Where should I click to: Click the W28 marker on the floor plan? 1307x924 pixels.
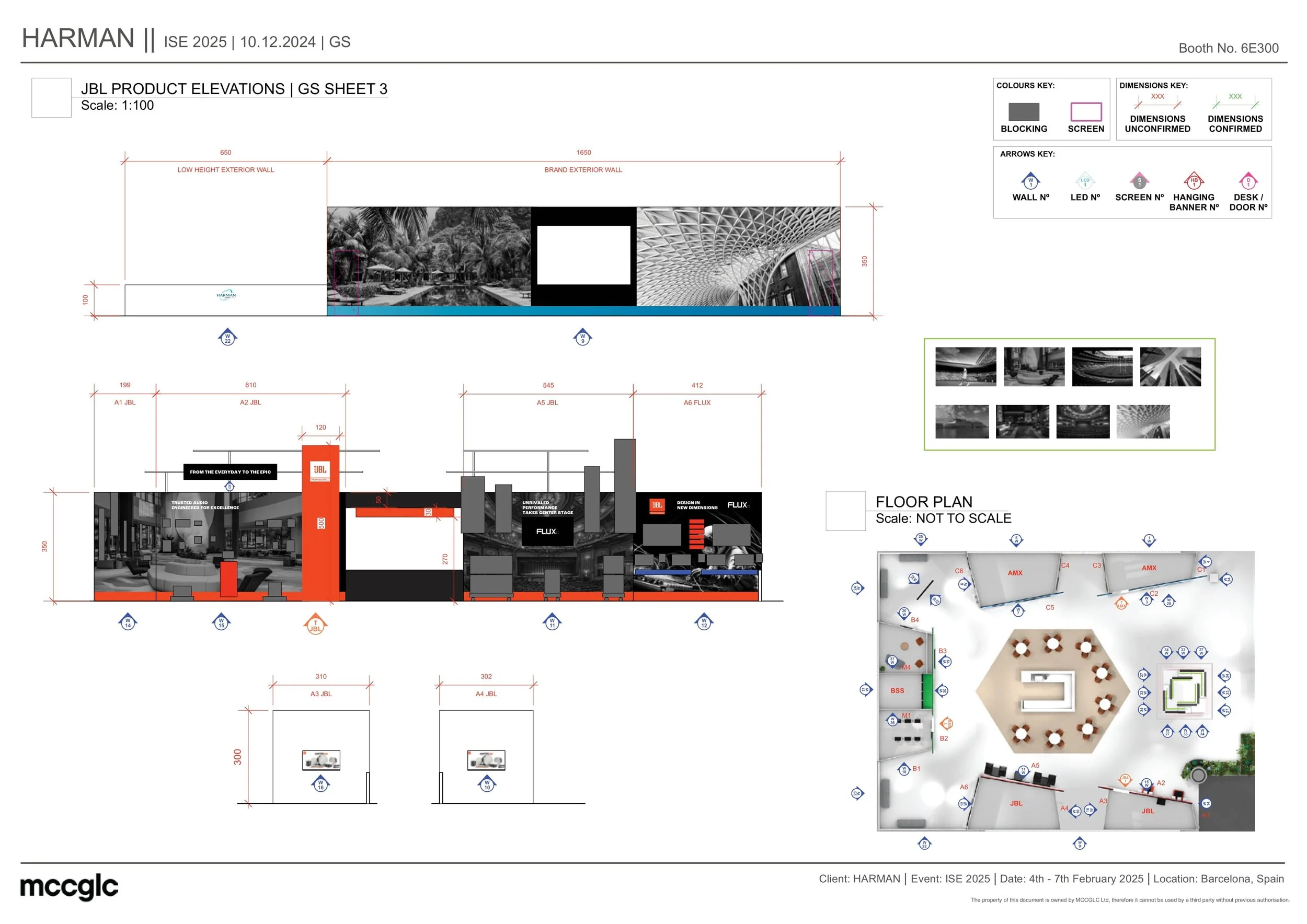[1168, 602]
